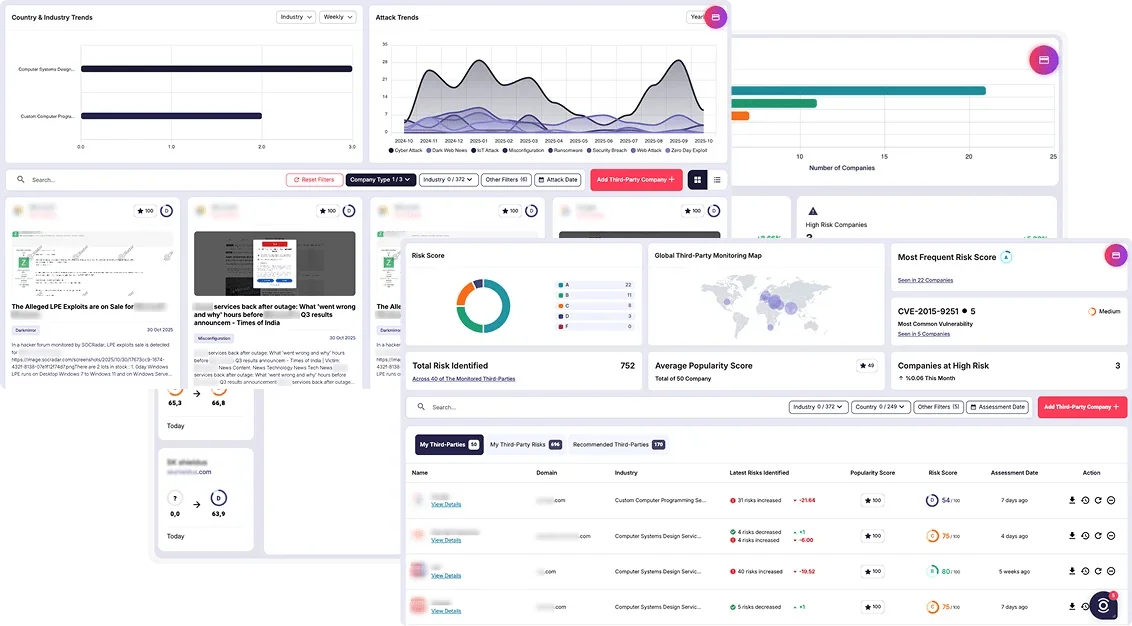The width and height of the screenshot is (1132, 626).
Task: Refresh assessment for the 4 days ago row
Action: (1098, 536)
